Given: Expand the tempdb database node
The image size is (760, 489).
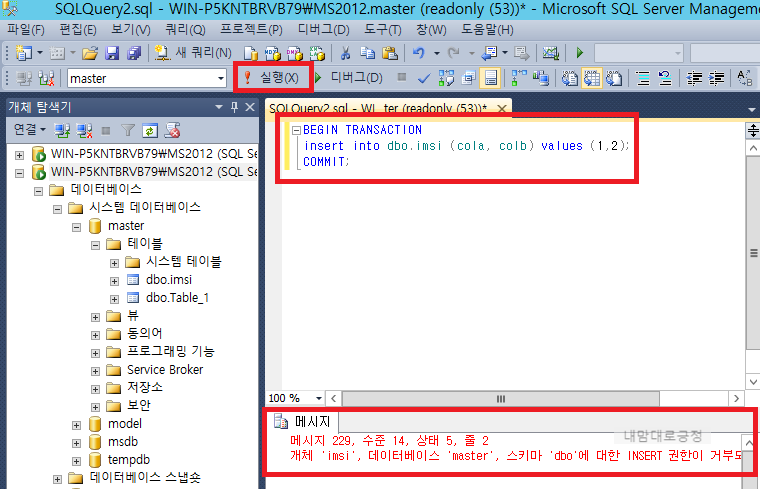Looking at the screenshot, I should (x=77, y=461).
